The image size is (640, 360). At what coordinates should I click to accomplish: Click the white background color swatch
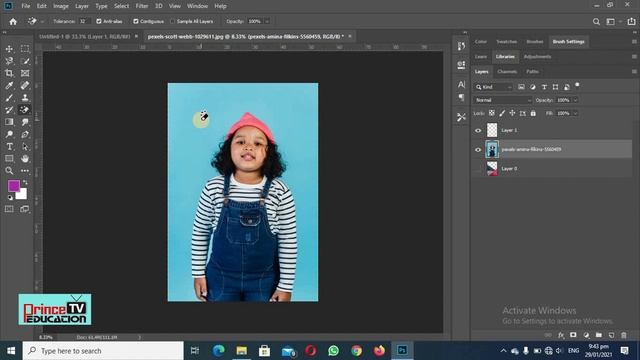click(x=23, y=195)
